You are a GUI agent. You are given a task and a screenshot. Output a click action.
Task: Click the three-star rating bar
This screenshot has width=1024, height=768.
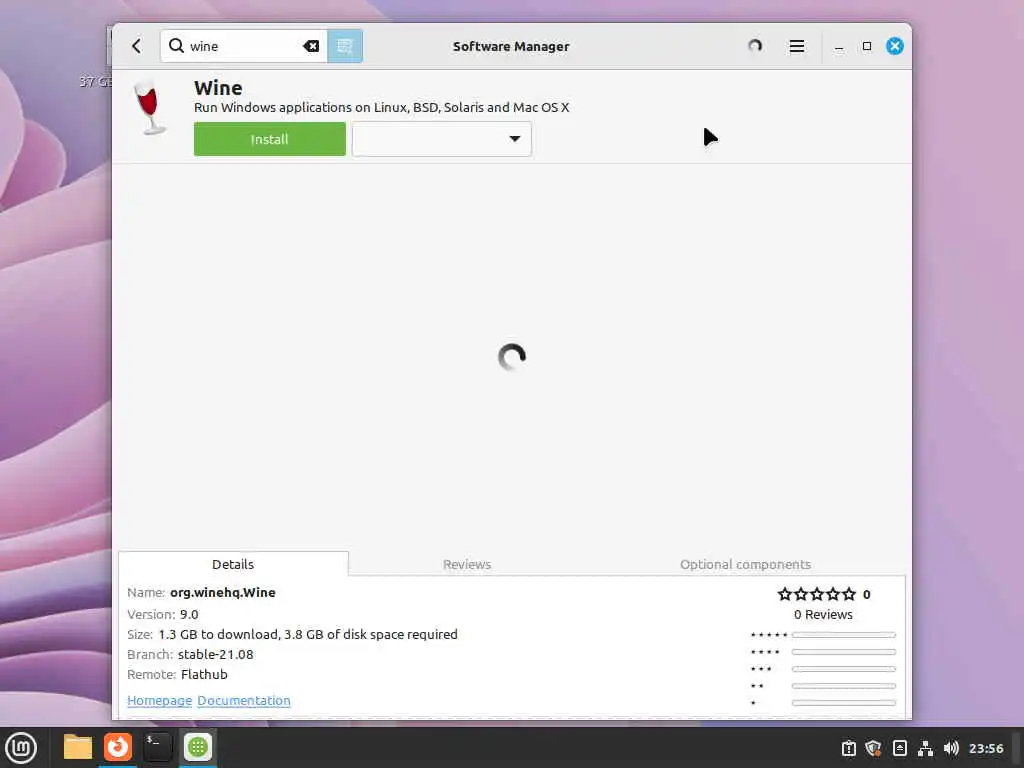843,669
